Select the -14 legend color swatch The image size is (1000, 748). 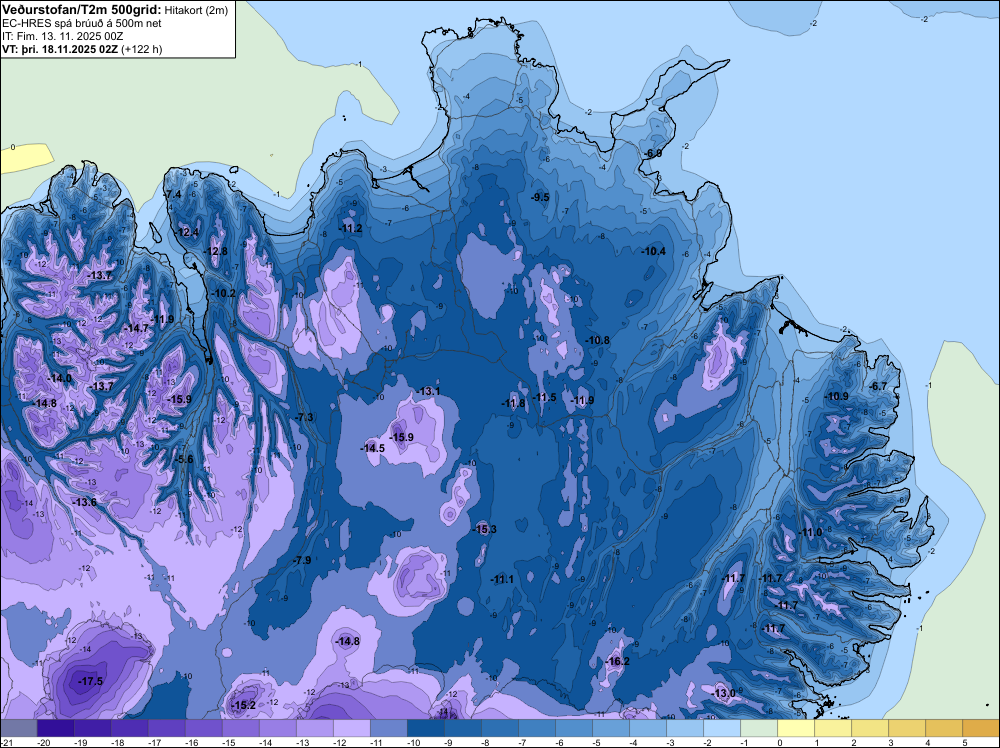pyautogui.click(x=277, y=728)
